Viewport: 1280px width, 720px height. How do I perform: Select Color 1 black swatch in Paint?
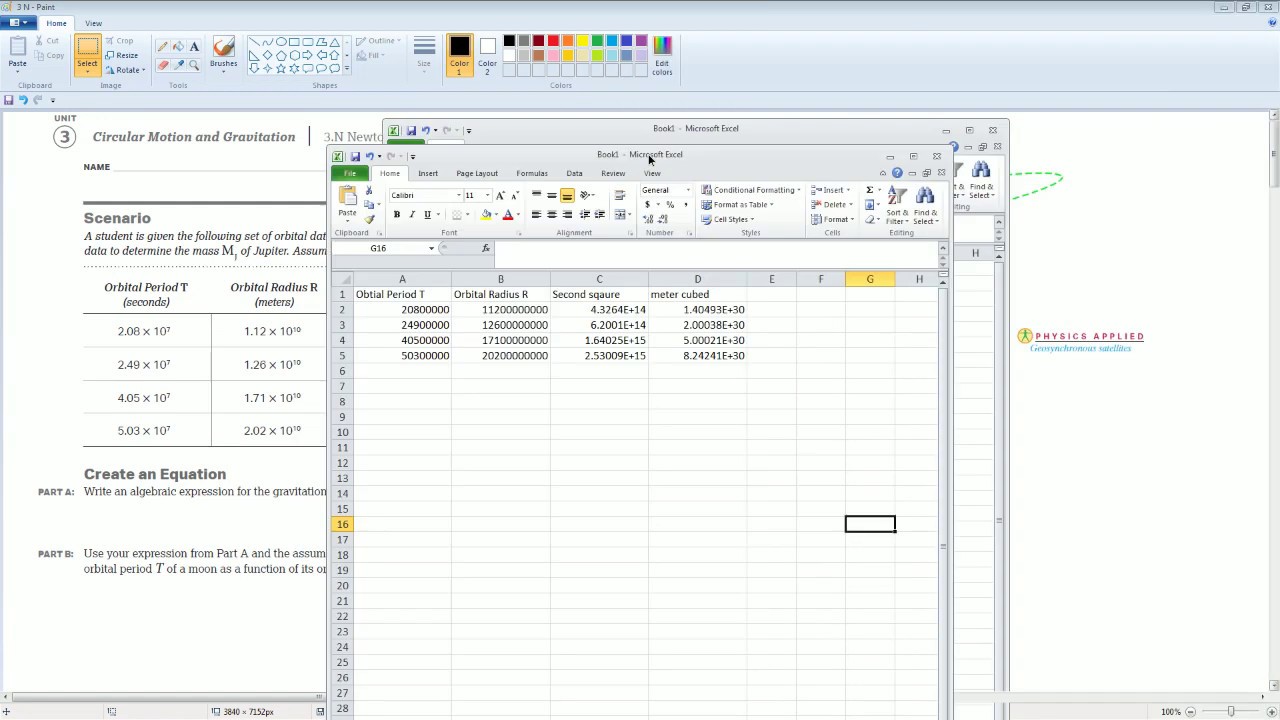[x=459, y=55]
